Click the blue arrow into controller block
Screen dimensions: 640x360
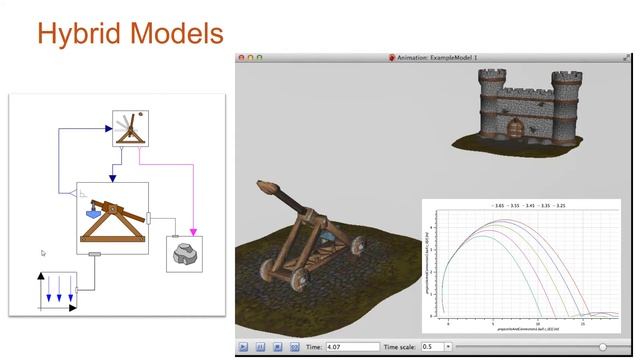point(108,129)
